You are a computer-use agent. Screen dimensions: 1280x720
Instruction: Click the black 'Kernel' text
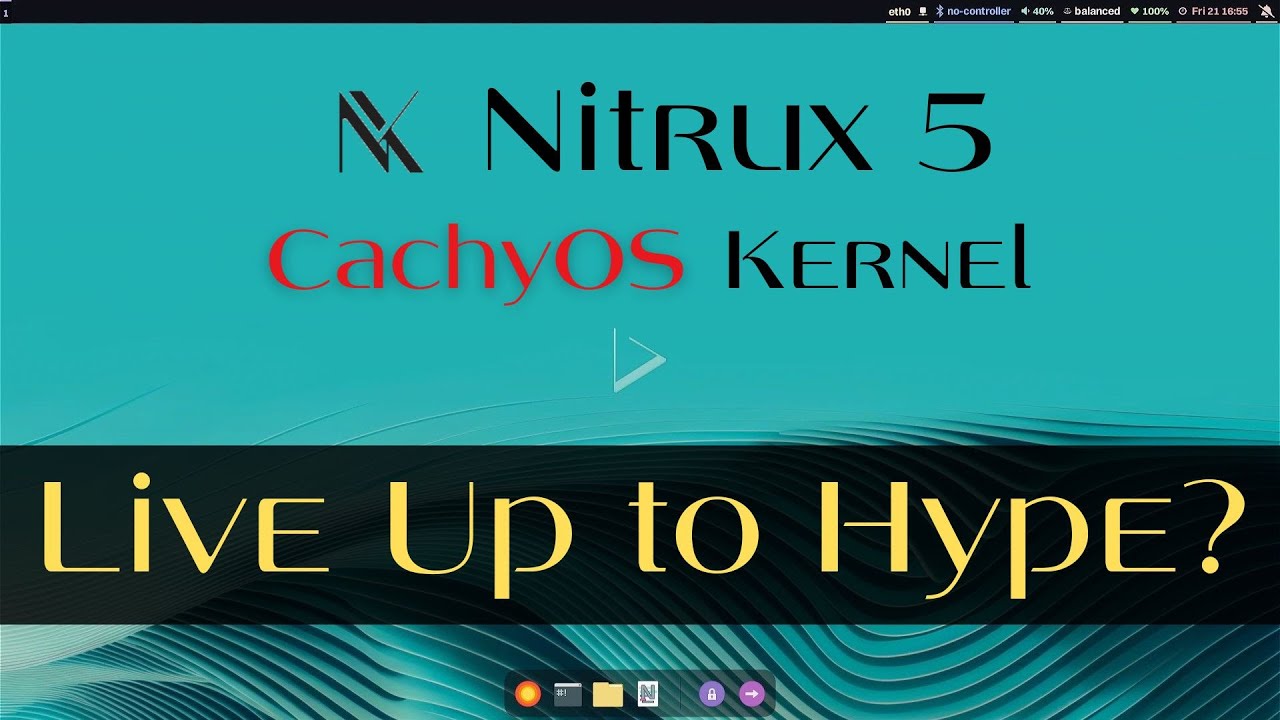(x=877, y=258)
